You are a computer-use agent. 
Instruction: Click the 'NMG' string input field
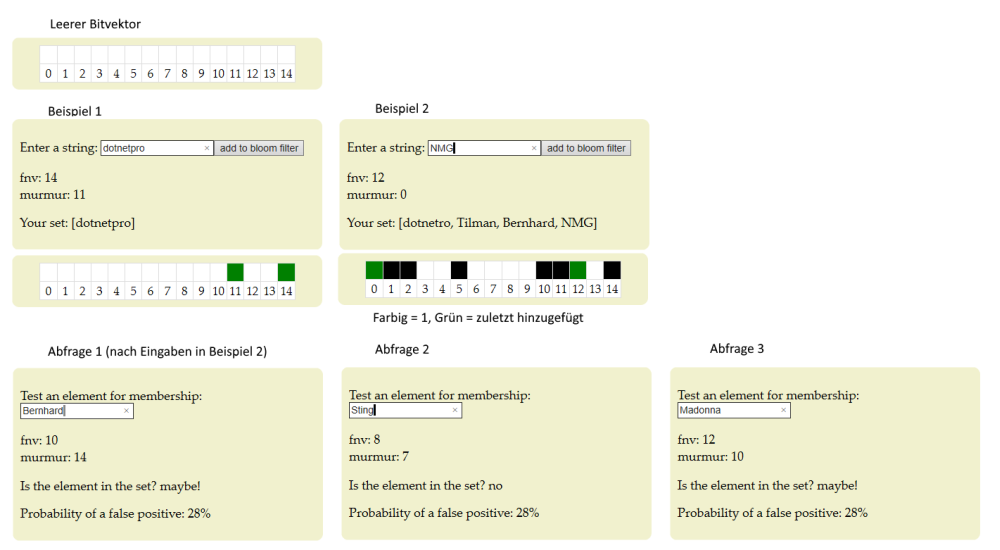click(480, 148)
